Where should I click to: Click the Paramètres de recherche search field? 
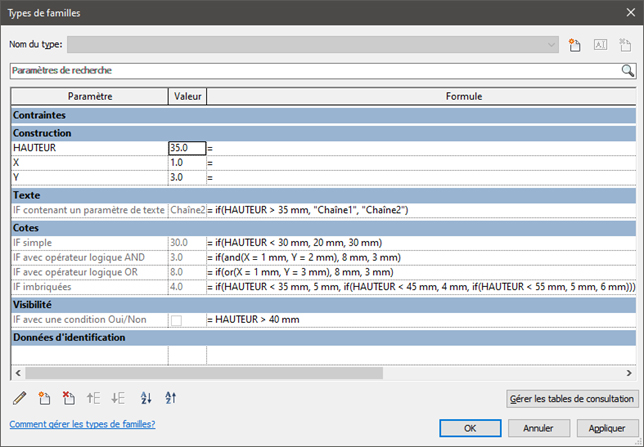point(315,71)
